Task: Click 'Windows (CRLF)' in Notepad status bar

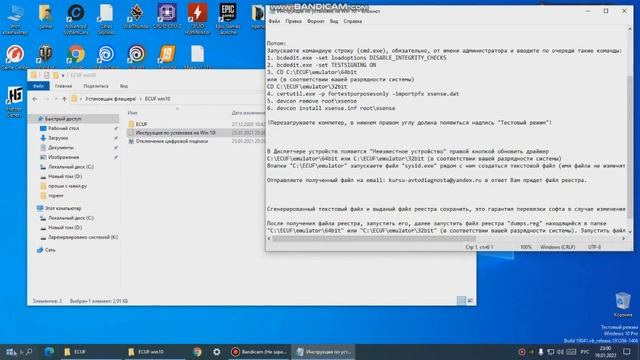Action: click(x=558, y=247)
